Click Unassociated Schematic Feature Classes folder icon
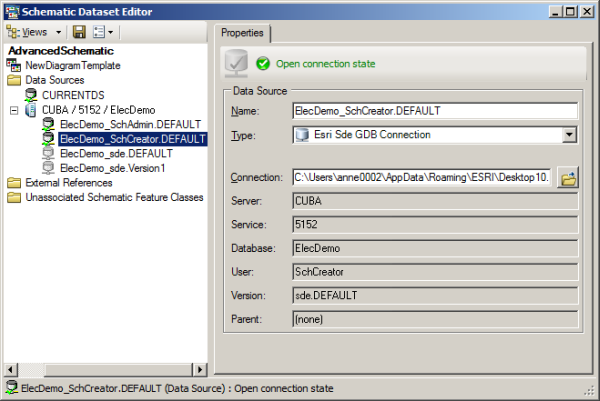Screen dimensions: 600x401 pyautogui.click(x=14, y=197)
